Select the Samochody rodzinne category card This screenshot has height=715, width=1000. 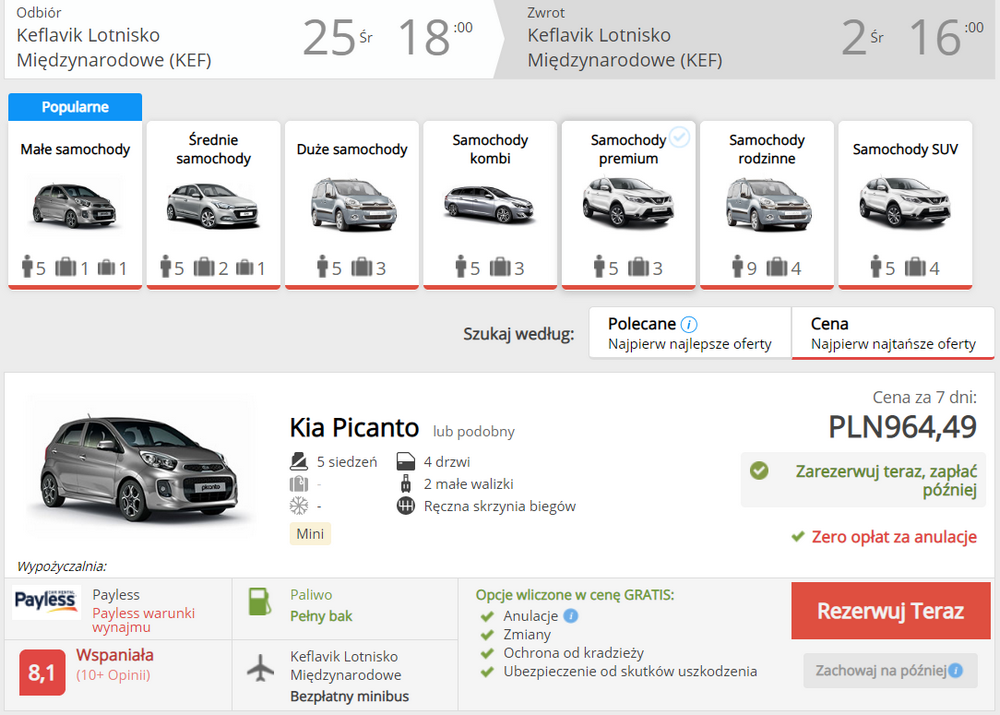pyautogui.click(x=767, y=205)
